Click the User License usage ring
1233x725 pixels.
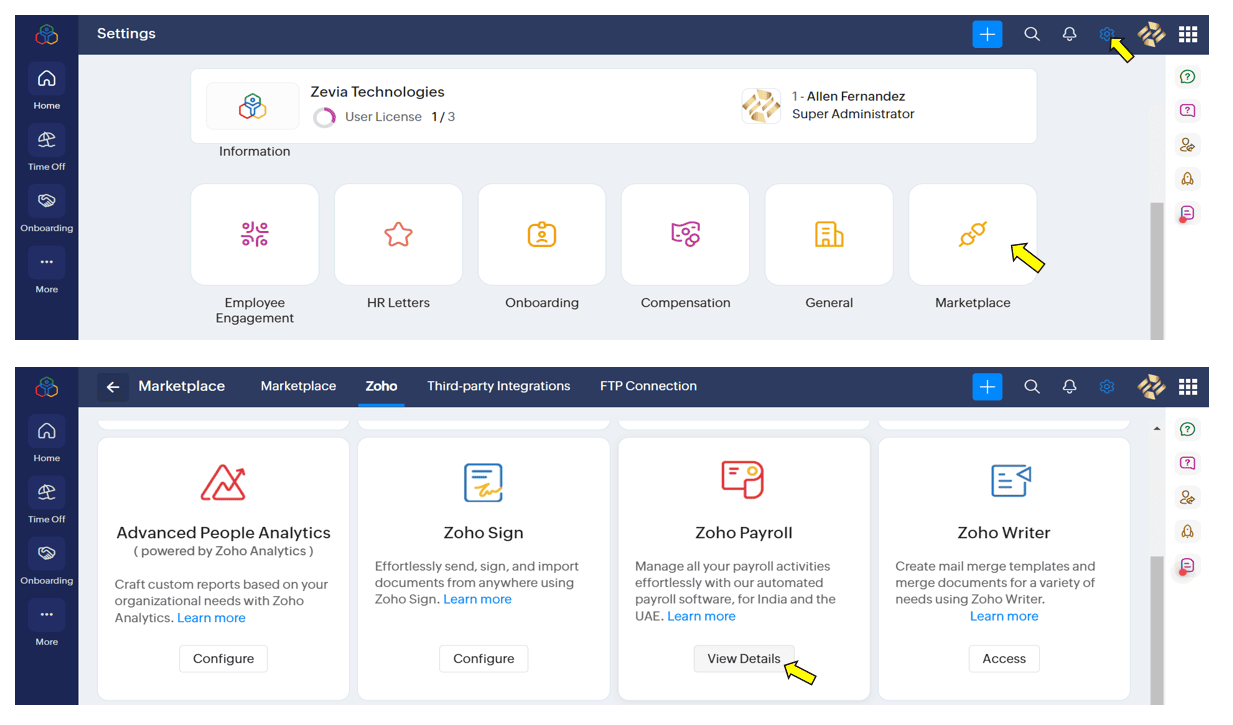(324, 118)
